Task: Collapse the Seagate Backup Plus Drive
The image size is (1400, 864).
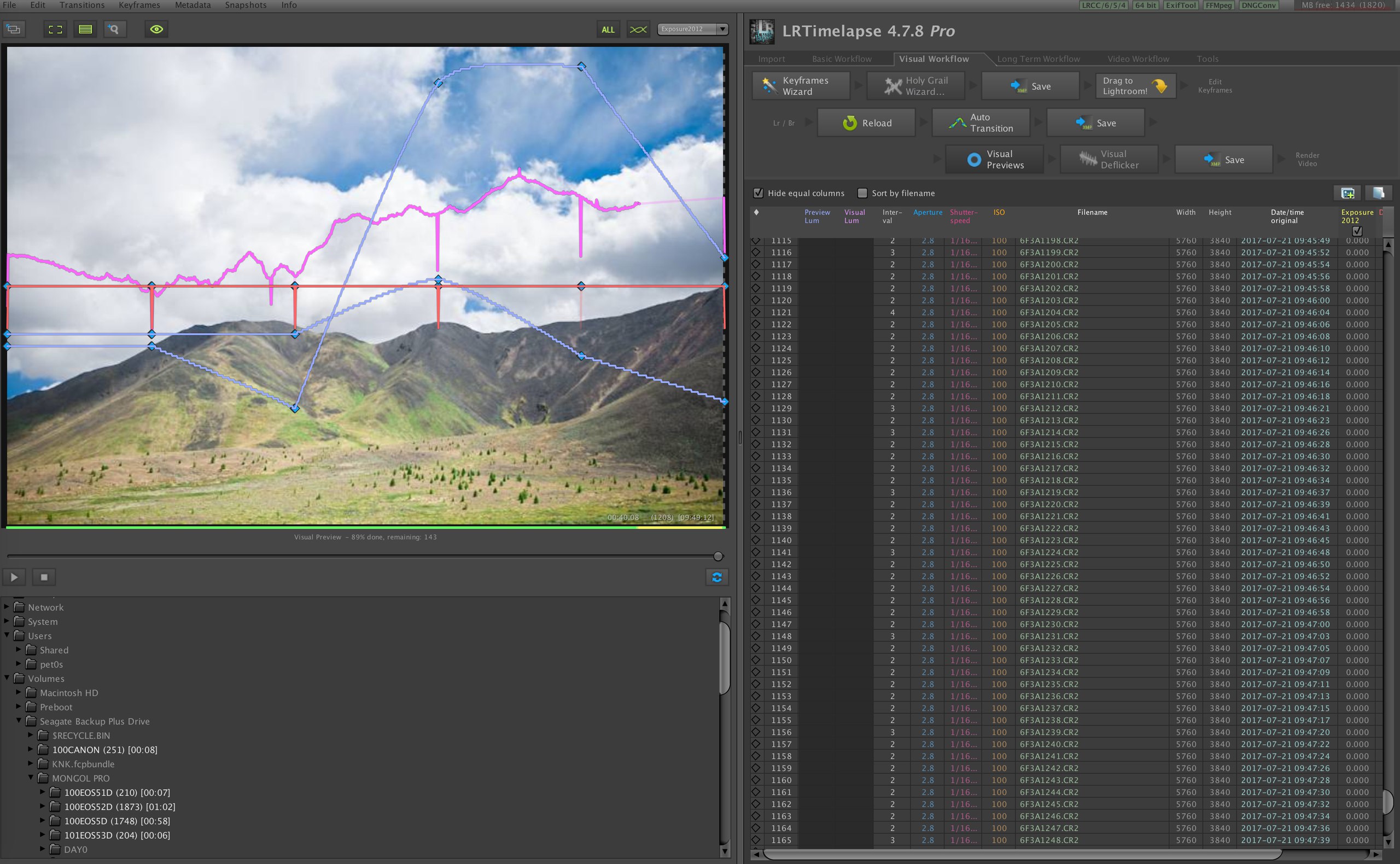Action: (18, 721)
